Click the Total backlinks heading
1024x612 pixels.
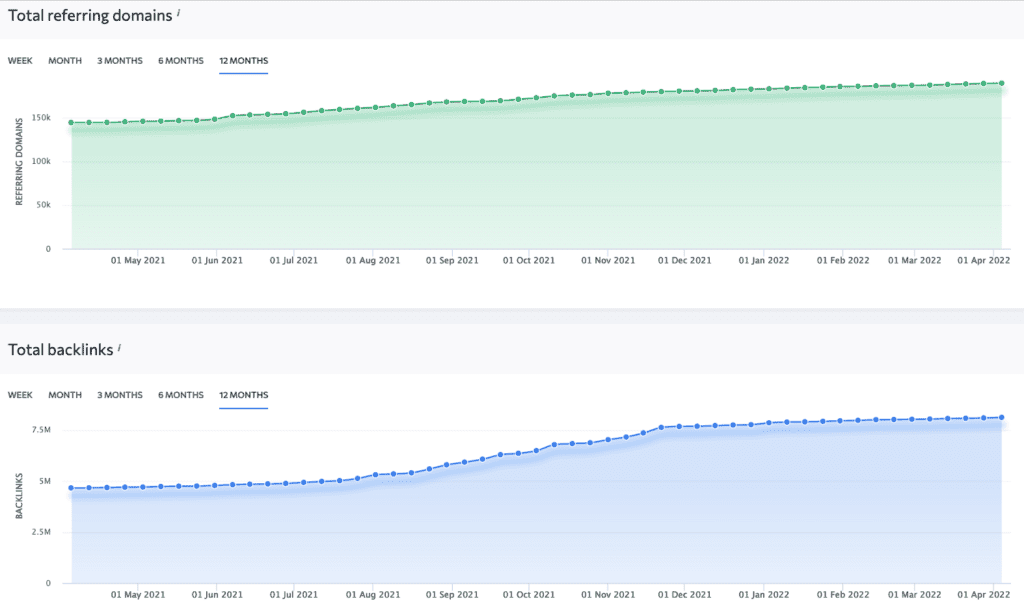tap(59, 350)
